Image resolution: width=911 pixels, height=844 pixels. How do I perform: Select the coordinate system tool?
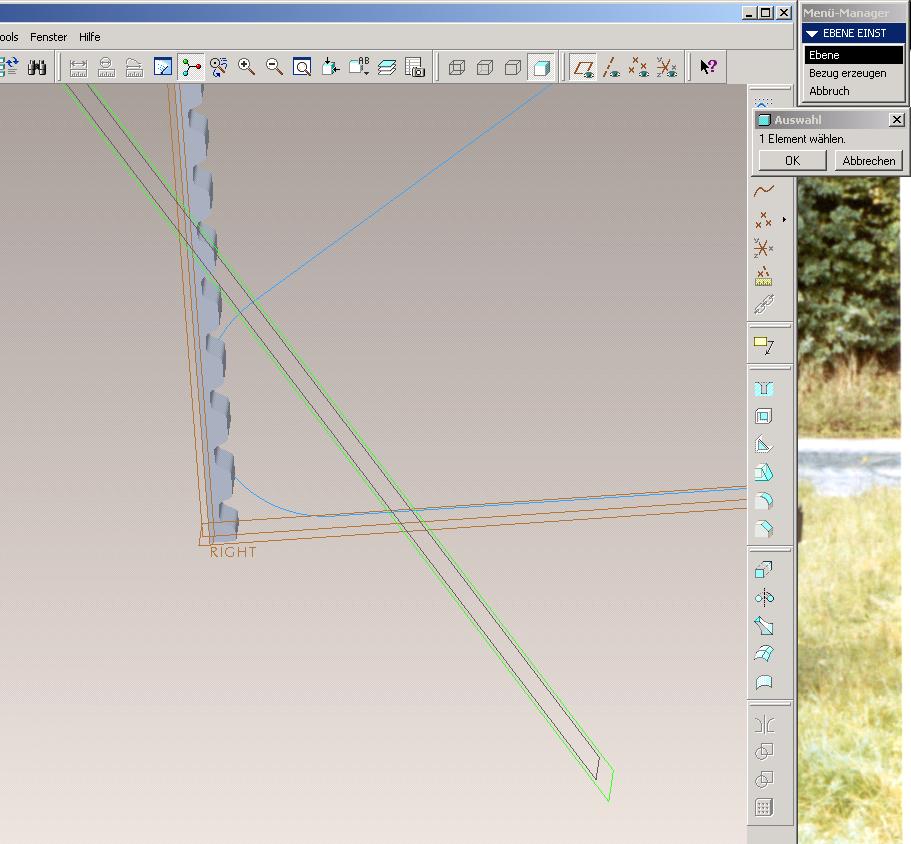[x=763, y=249]
